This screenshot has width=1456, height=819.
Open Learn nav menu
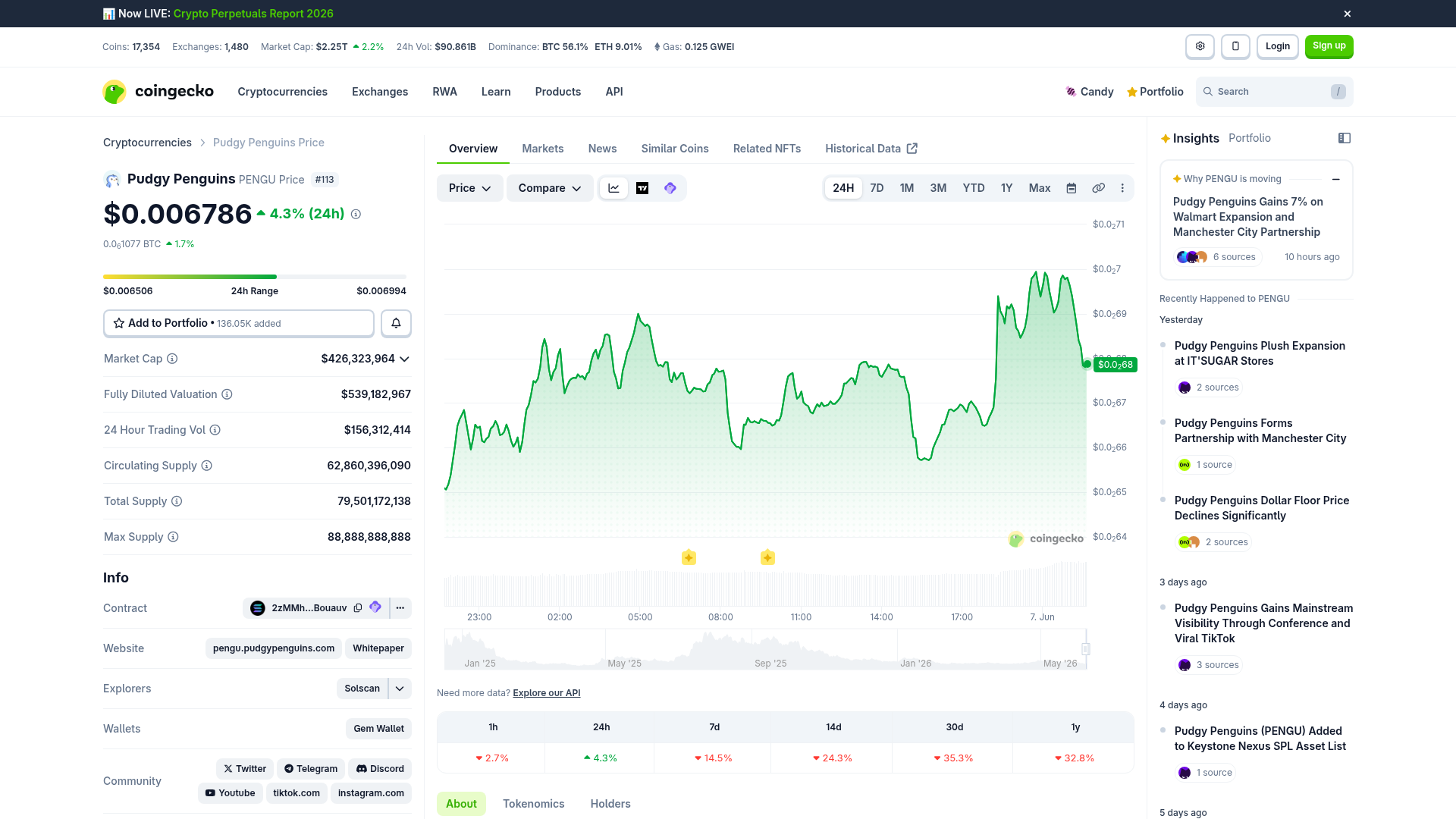tap(496, 92)
